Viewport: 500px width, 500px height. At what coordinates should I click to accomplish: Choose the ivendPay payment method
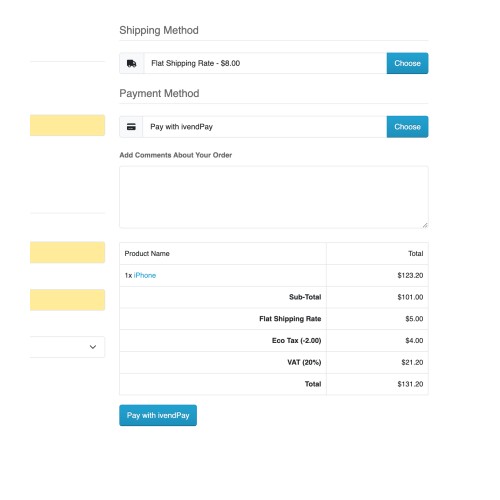pos(407,127)
